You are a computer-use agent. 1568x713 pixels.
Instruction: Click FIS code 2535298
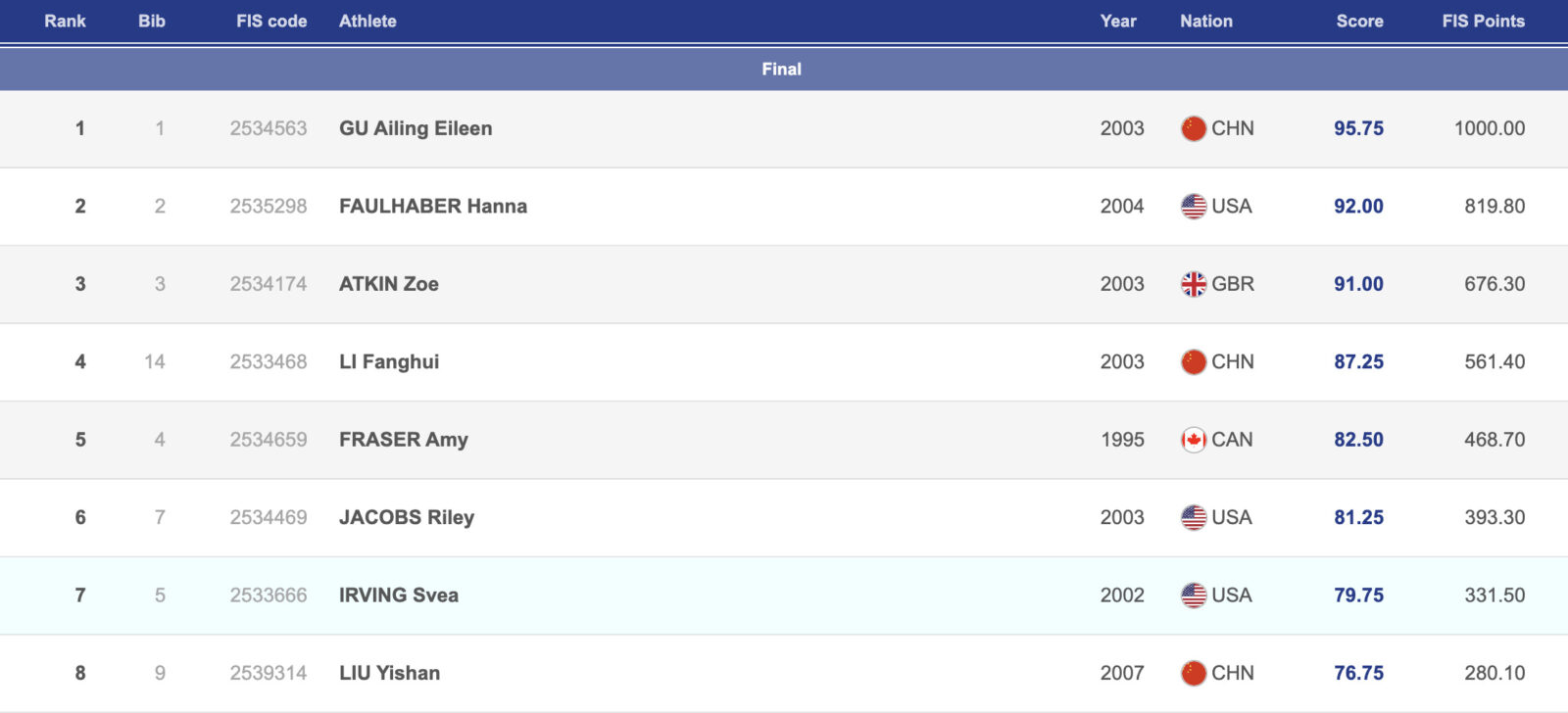(268, 207)
